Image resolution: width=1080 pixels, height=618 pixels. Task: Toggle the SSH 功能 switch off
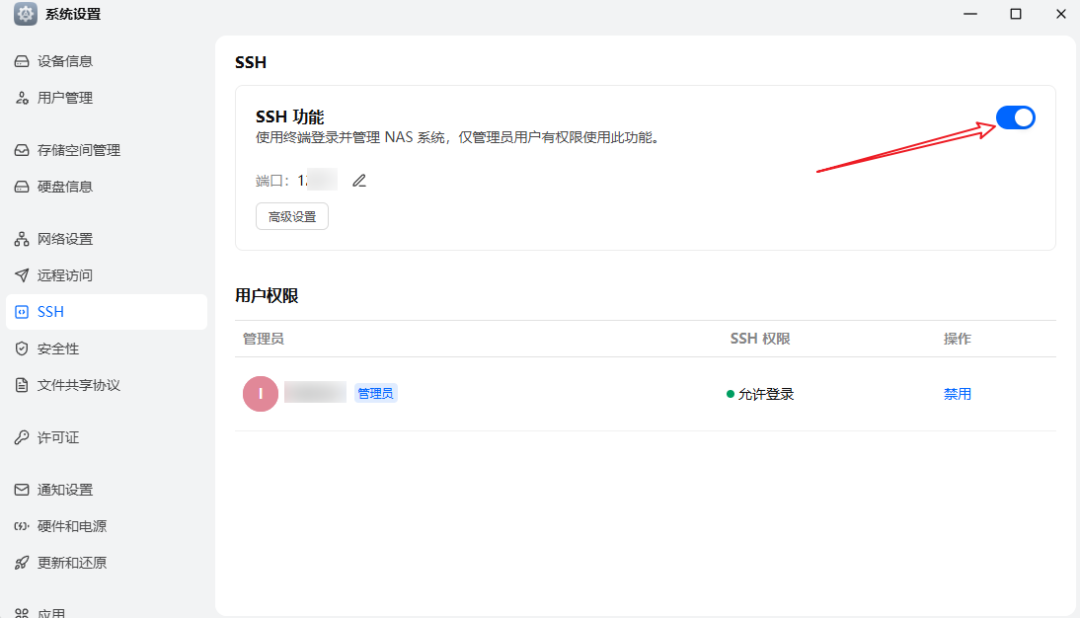point(1015,117)
